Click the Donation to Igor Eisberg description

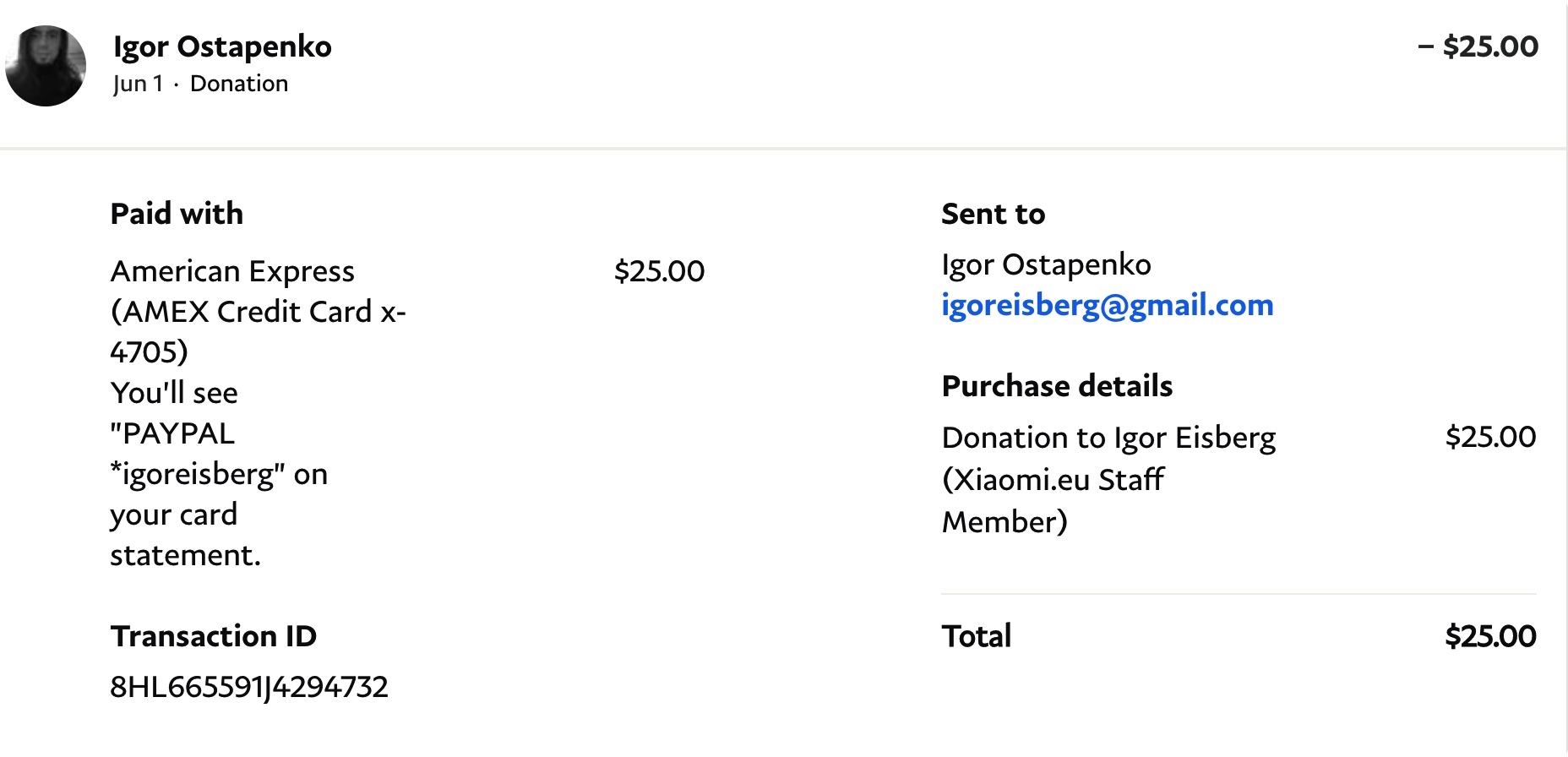pyautogui.click(x=1108, y=438)
